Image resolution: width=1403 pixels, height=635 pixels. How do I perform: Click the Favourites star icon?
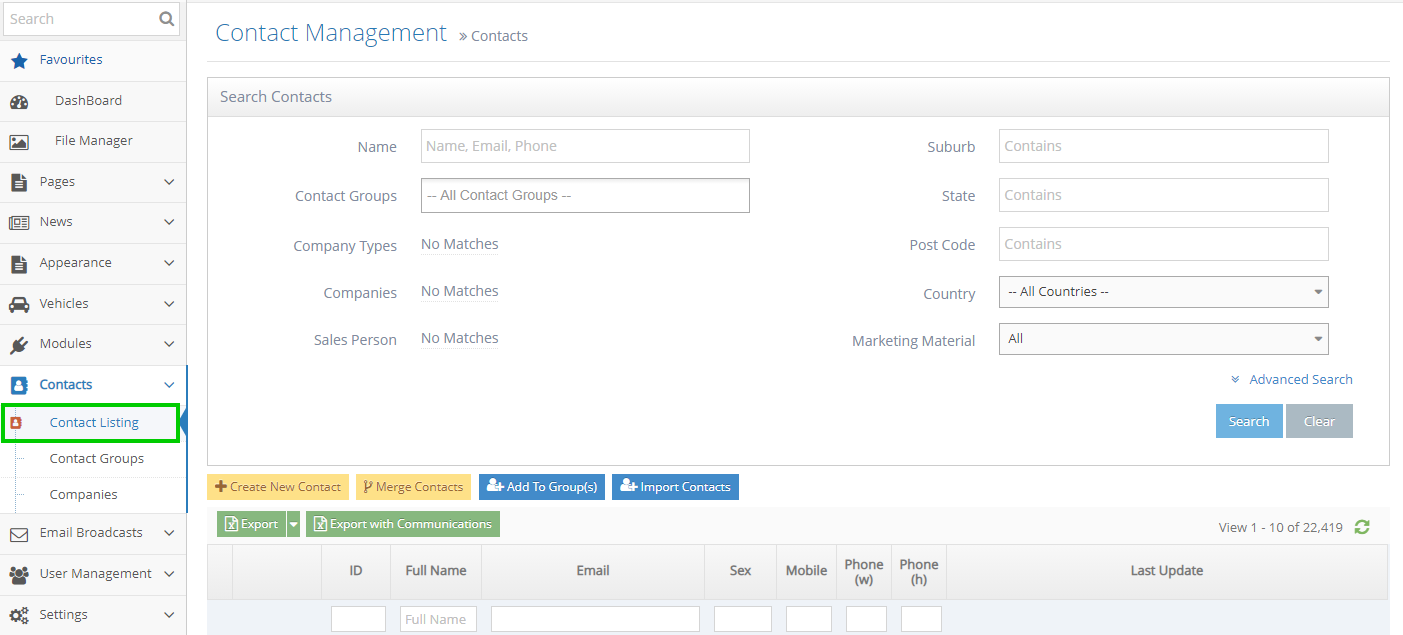(20, 59)
